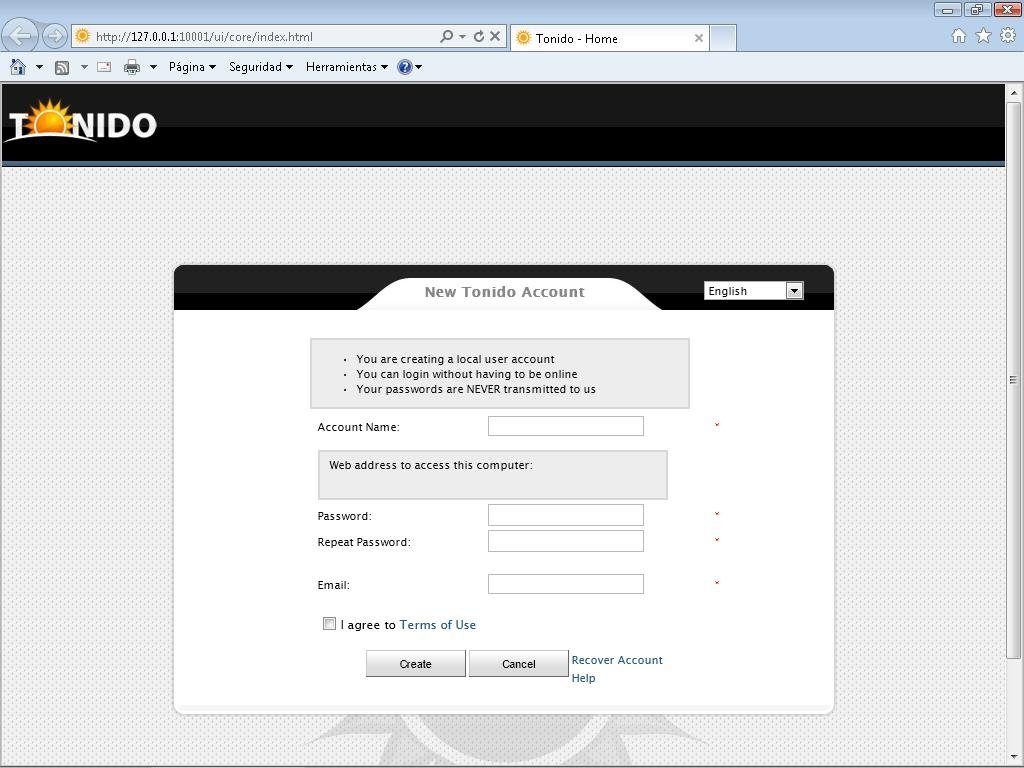Open the Terms of Use link
This screenshot has width=1024, height=768.
tap(438, 625)
